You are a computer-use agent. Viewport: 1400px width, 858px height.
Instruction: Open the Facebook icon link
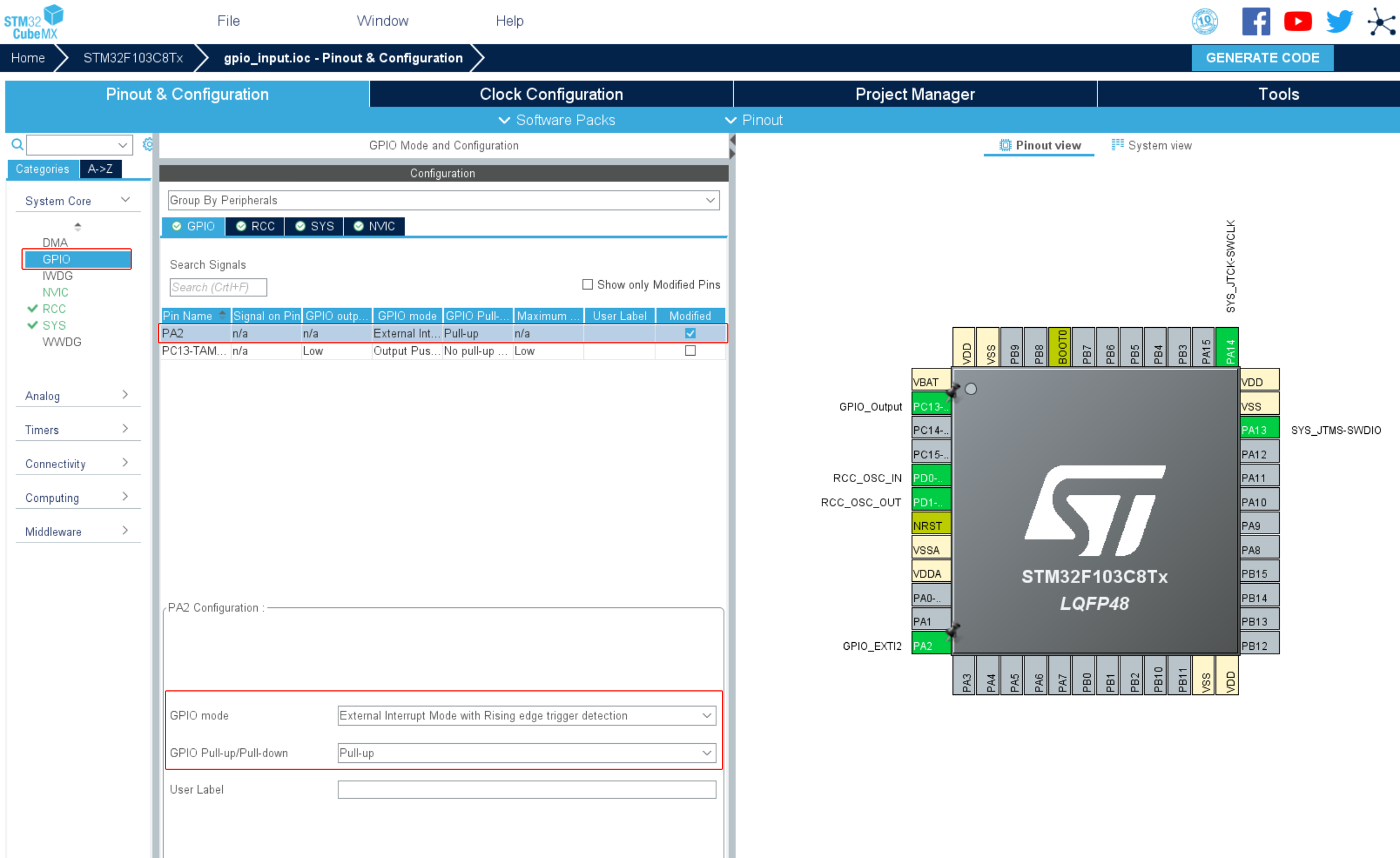coord(1255,21)
